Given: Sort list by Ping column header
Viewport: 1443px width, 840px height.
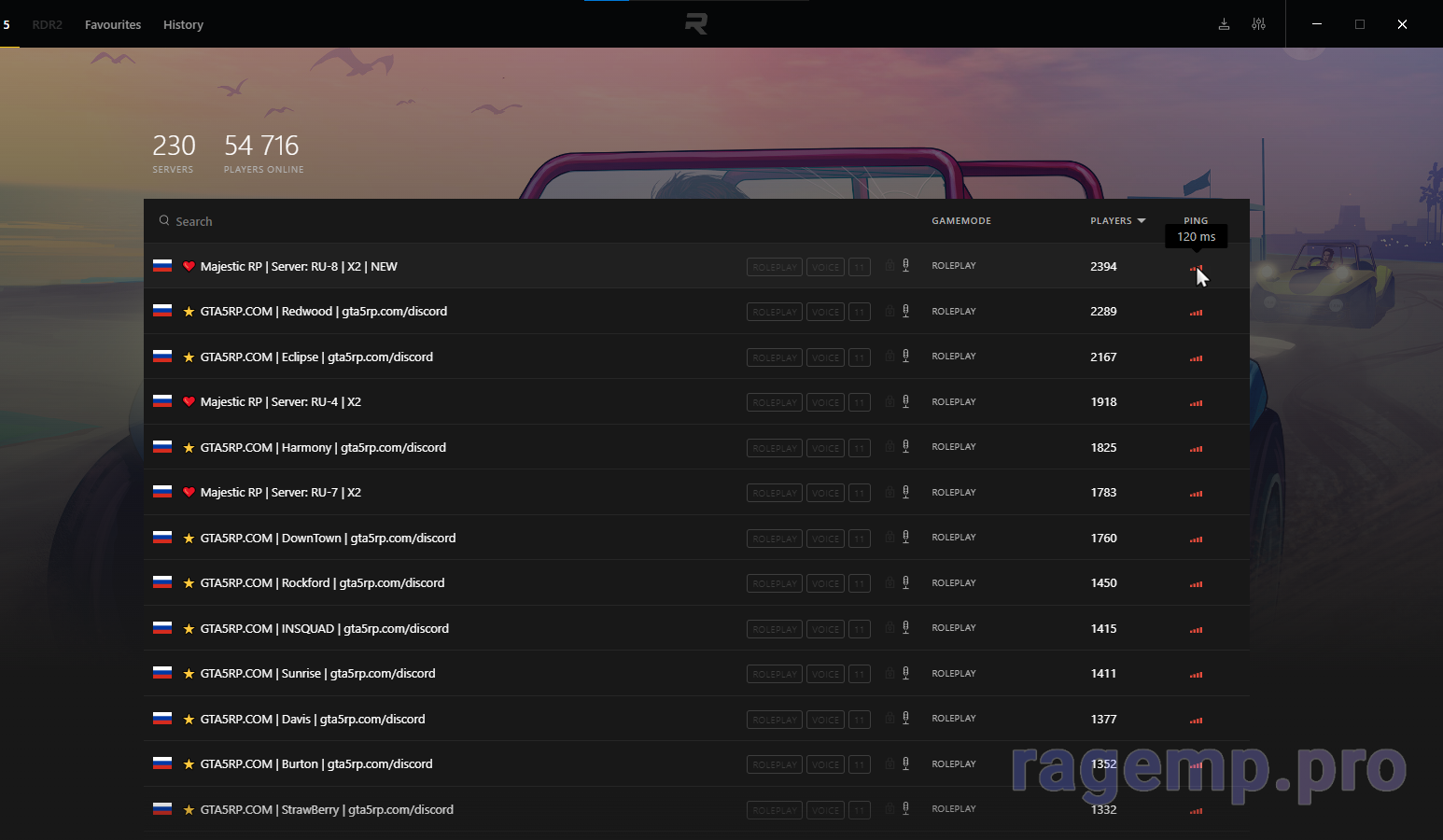Looking at the screenshot, I should coord(1196,221).
